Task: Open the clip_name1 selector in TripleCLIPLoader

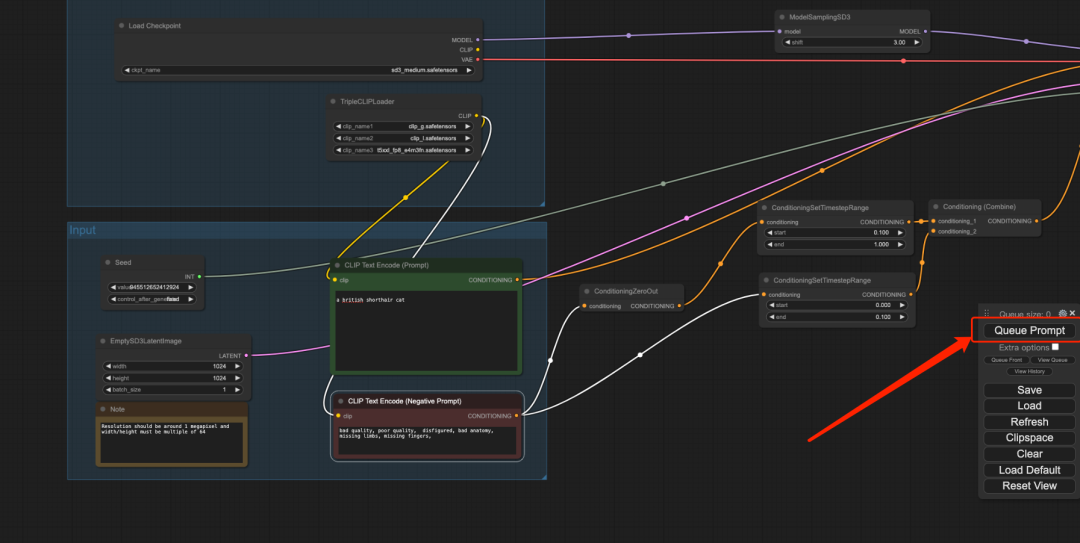Action: click(x=404, y=127)
